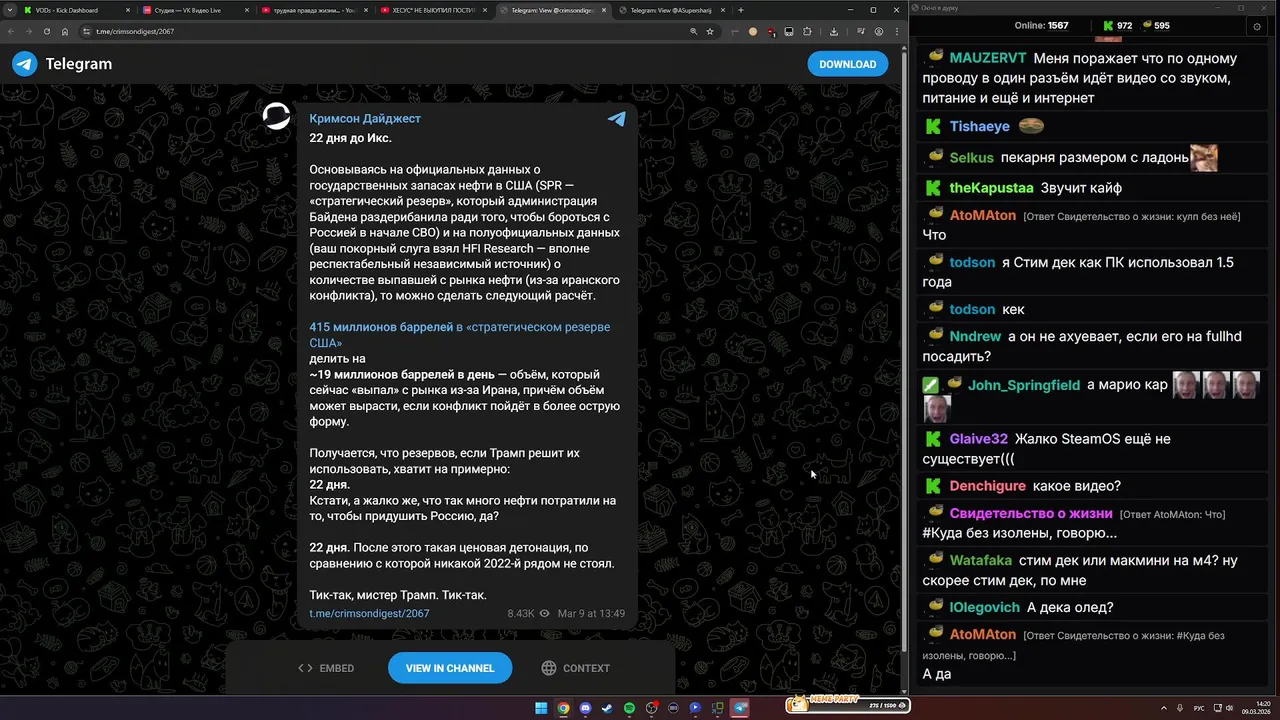The image size is (1280, 720).
Task: Open the Кримсон Дайджест channel name link
Action: click(x=365, y=118)
